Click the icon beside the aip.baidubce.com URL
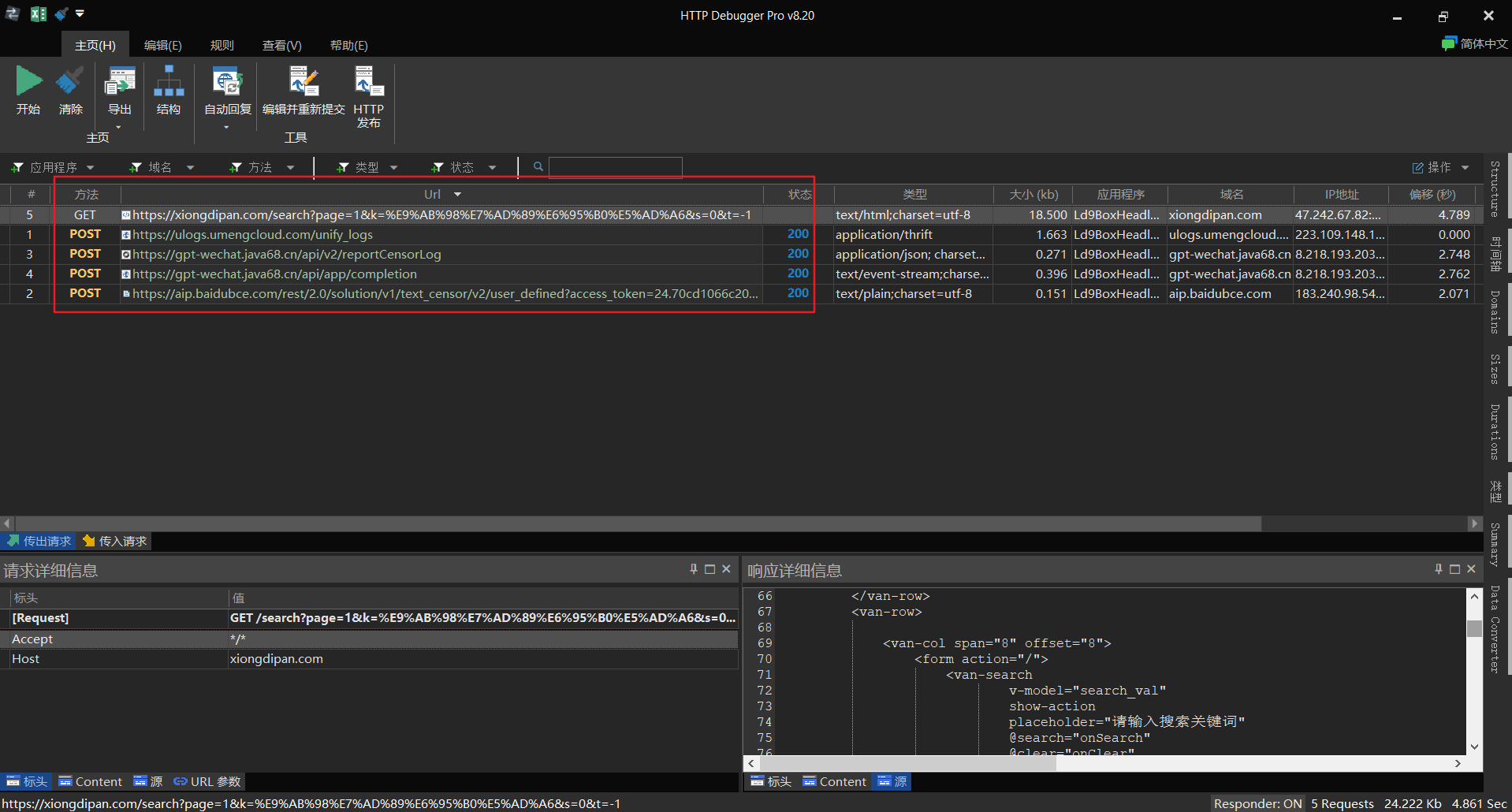Viewport: 1512px width, 812px height. pyautogui.click(x=125, y=293)
